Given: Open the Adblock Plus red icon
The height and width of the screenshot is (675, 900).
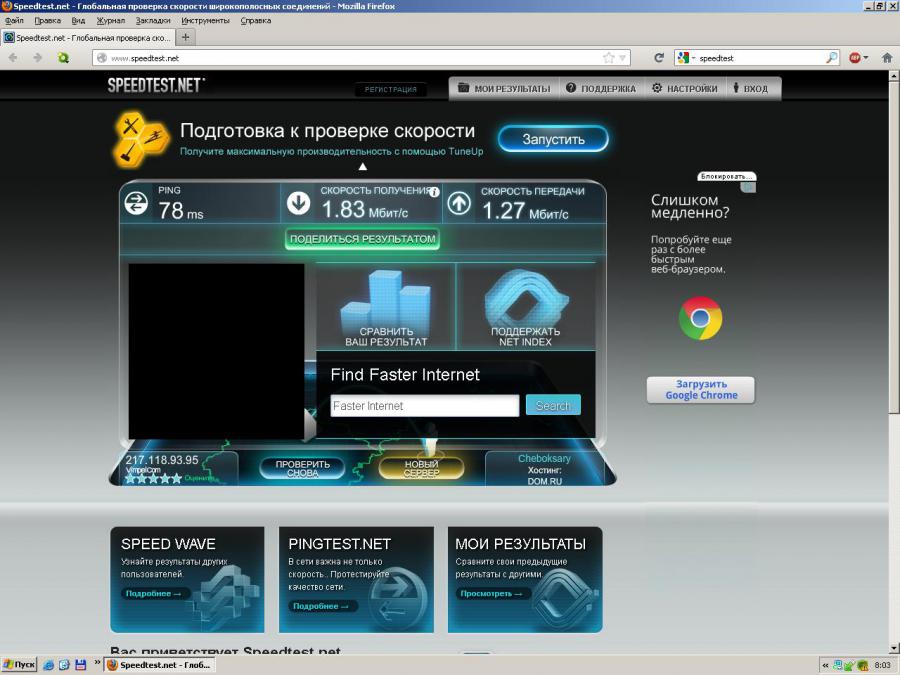Looking at the screenshot, I should (855, 57).
